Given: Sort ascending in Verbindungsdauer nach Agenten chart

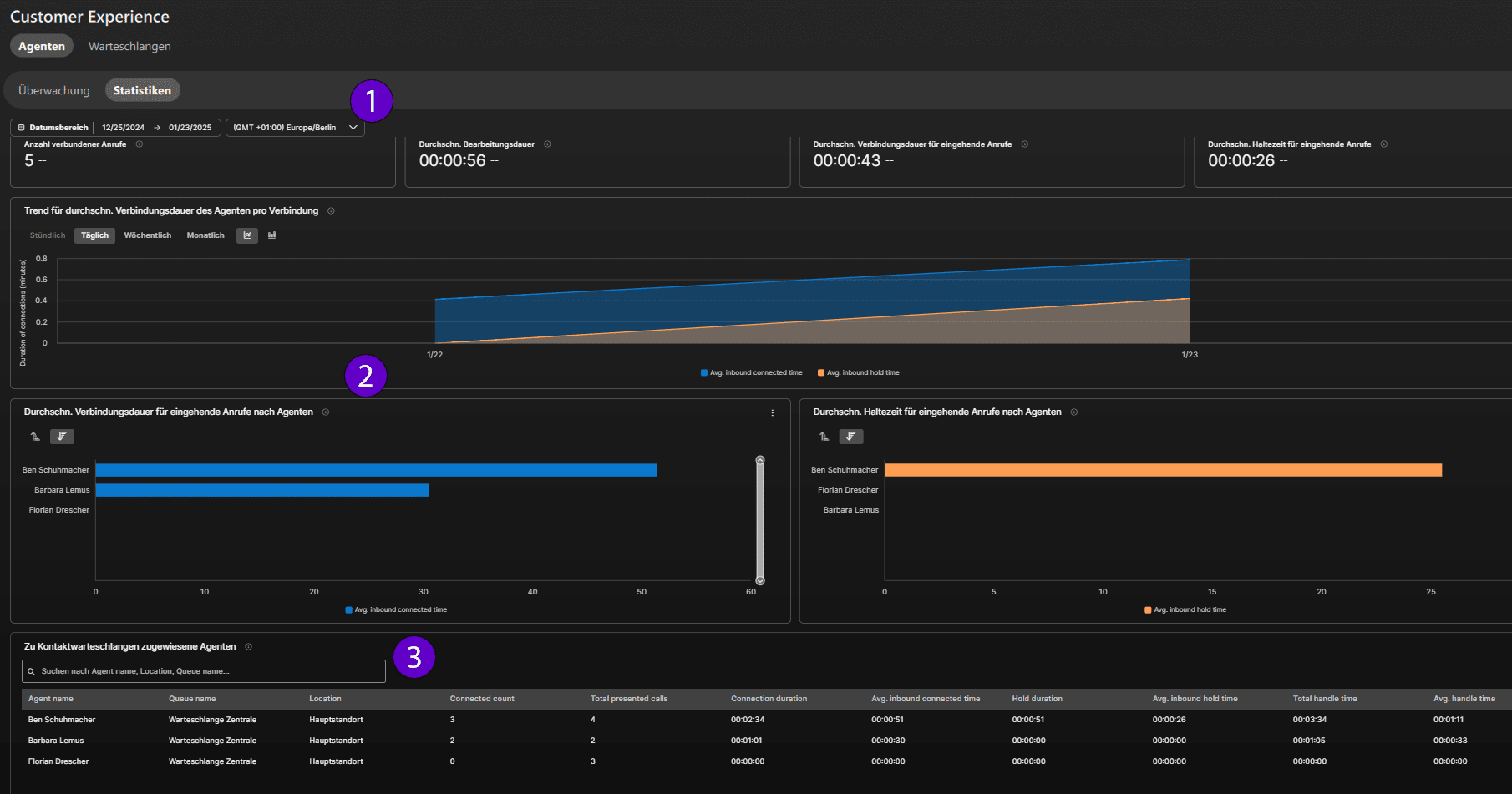Looking at the screenshot, I should (x=35, y=437).
